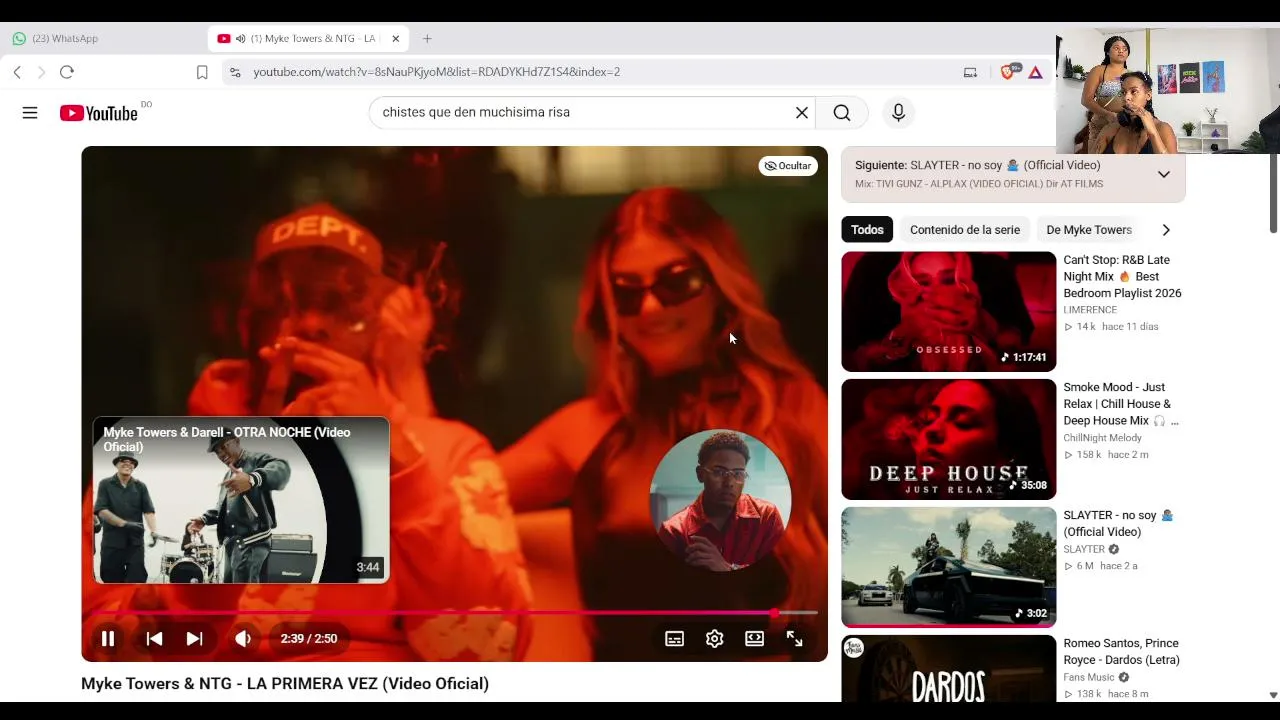Open the Dardos video thumbnail
The height and width of the screenshot is (720, 1280).
click(949, 669)
